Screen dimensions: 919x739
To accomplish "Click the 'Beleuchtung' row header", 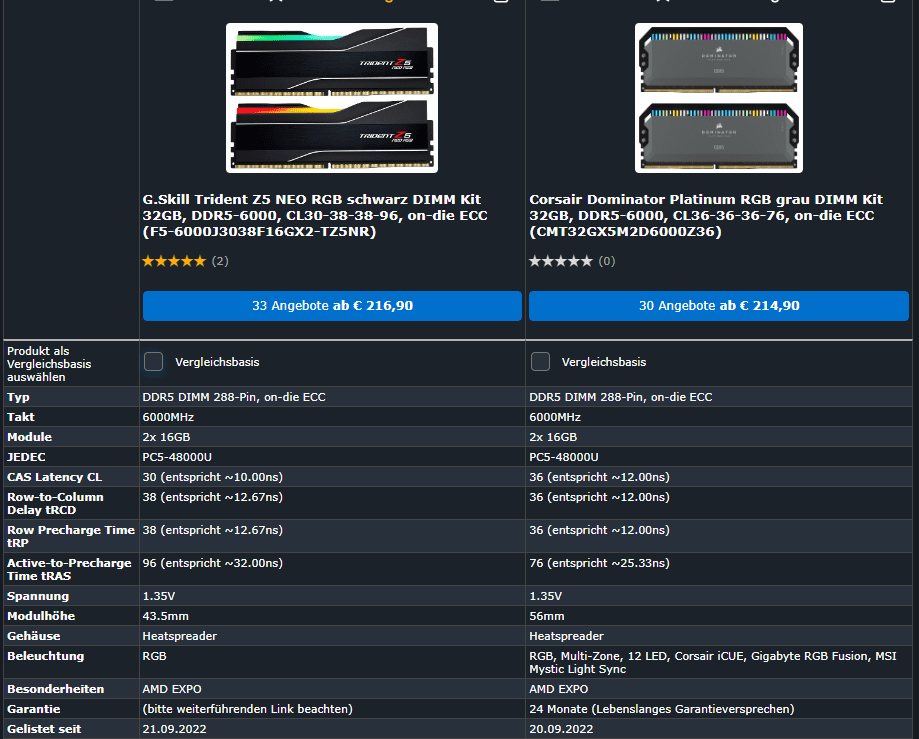I will click(46, 656).
